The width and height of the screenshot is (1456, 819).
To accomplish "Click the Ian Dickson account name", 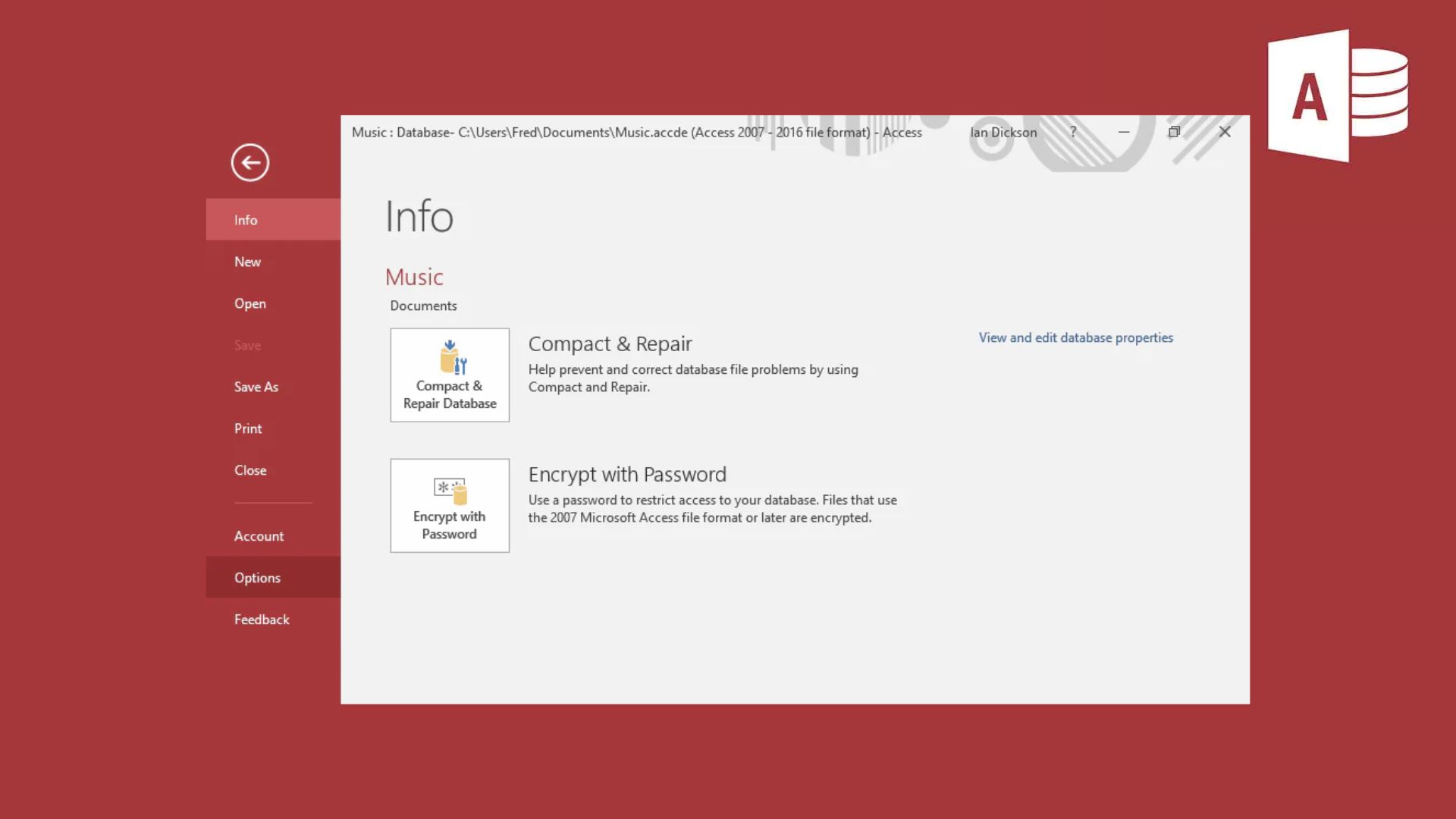I will tap(1003, 132).
